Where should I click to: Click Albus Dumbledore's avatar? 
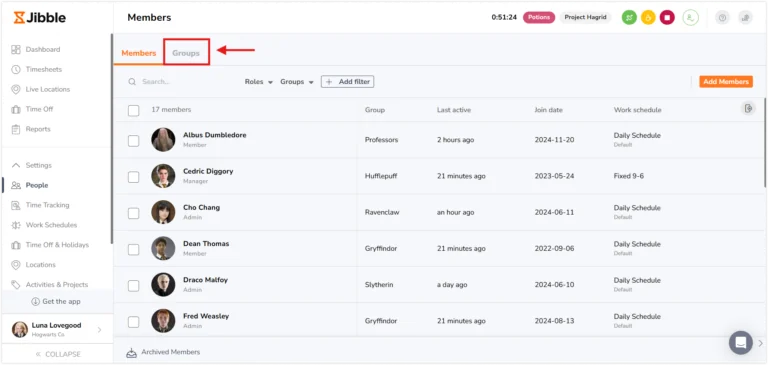pos(163,140)
